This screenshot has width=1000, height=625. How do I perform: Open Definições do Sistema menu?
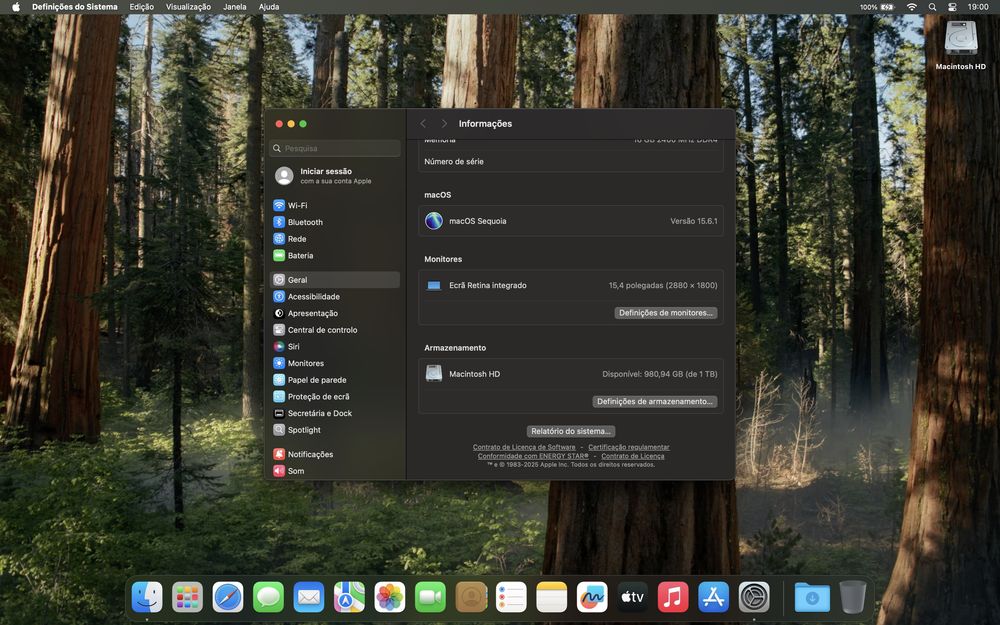pos(75,7)
